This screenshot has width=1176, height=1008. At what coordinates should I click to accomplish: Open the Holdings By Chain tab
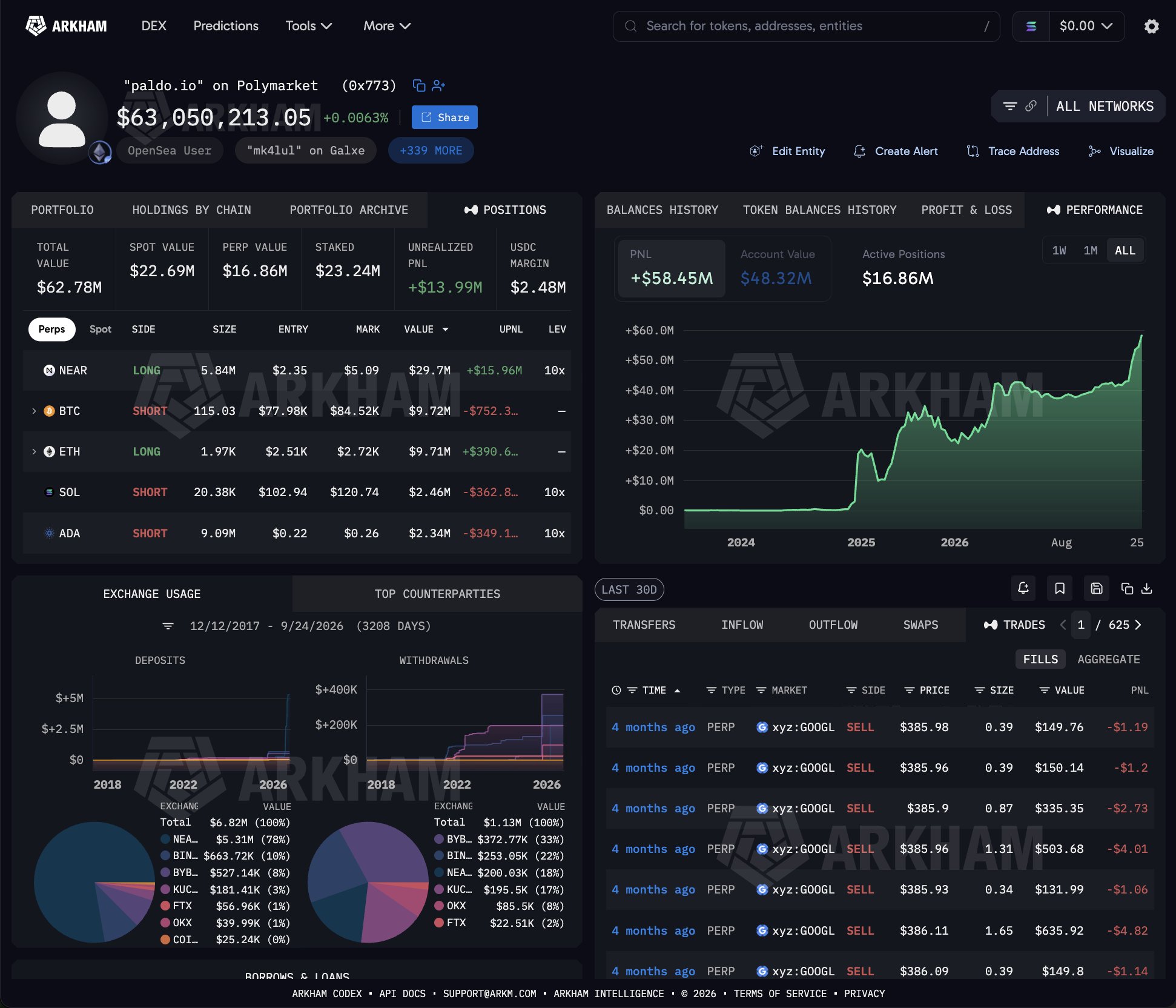pyautogui.click(x=191, y=210)
